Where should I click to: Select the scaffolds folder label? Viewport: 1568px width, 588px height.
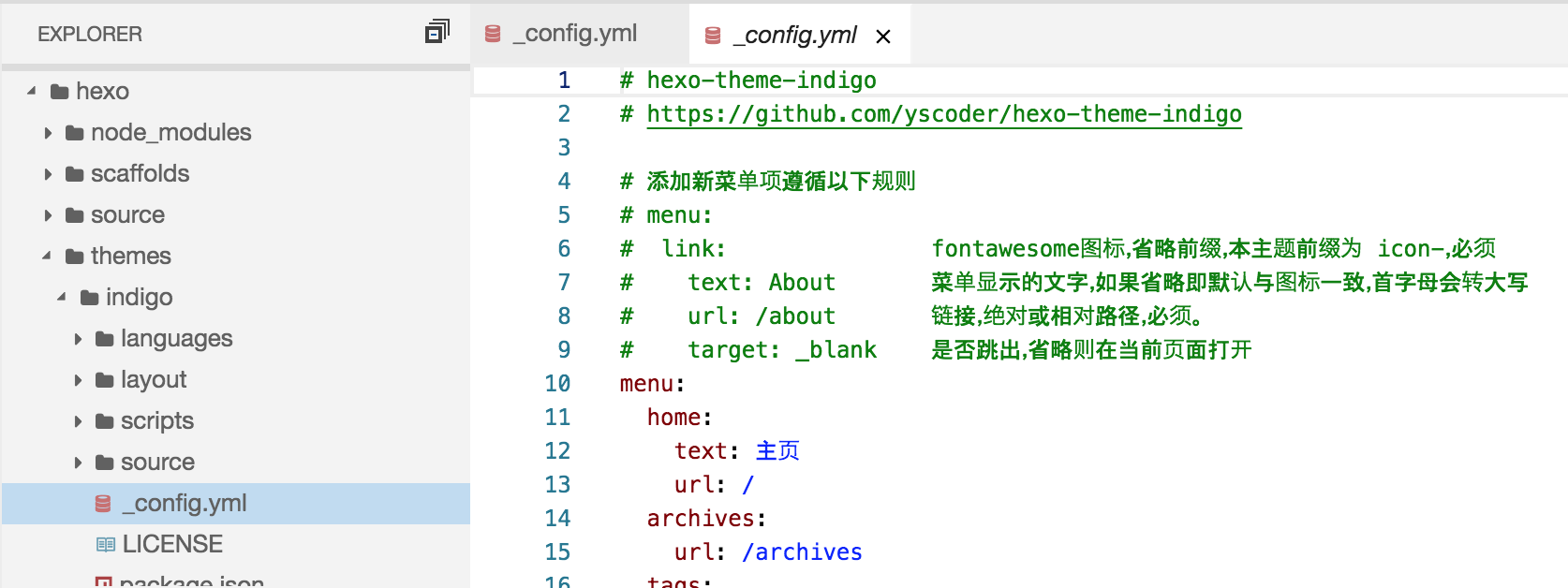pos(140,174)
